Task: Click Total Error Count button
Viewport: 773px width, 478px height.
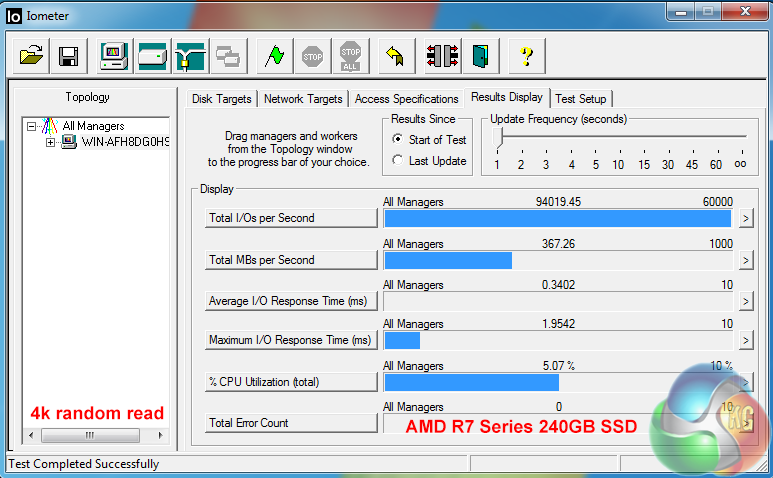Action: click(x=291, y=423)
